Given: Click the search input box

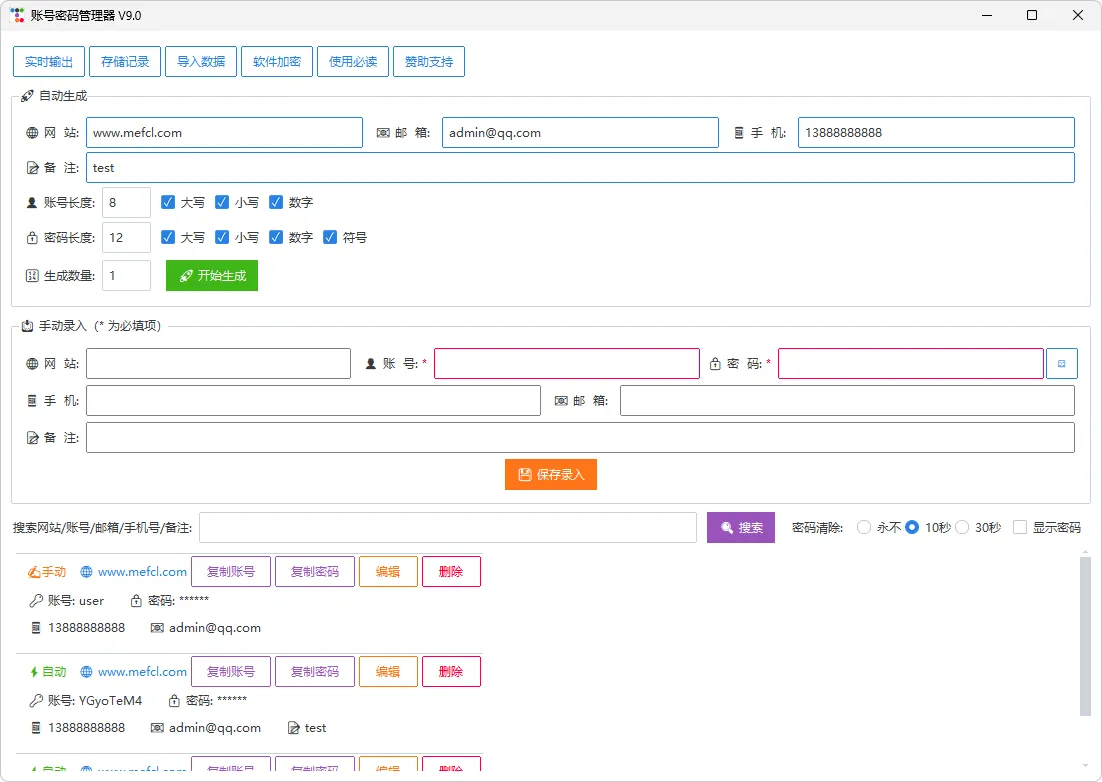Looking at the screenshot, I should click(448, 528).
